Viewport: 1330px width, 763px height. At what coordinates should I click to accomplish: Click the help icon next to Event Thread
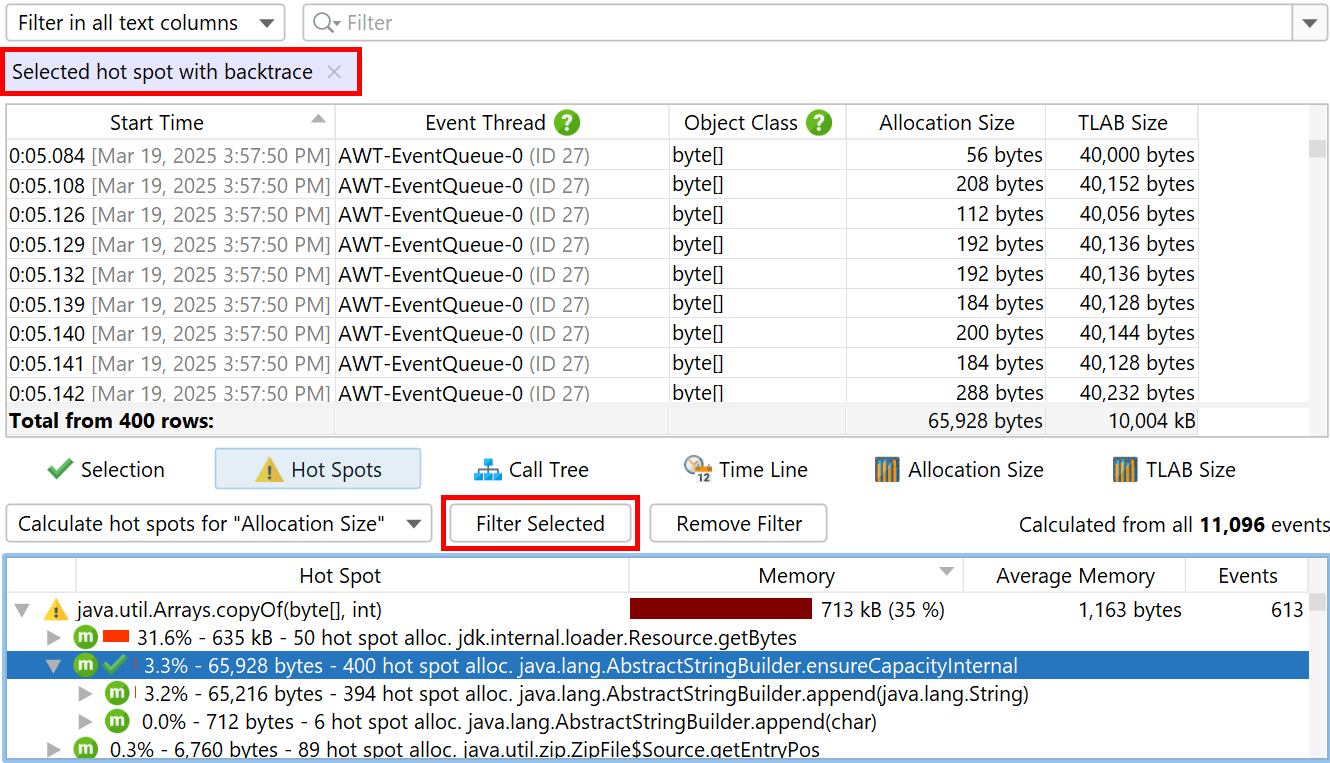click(567, 123)
